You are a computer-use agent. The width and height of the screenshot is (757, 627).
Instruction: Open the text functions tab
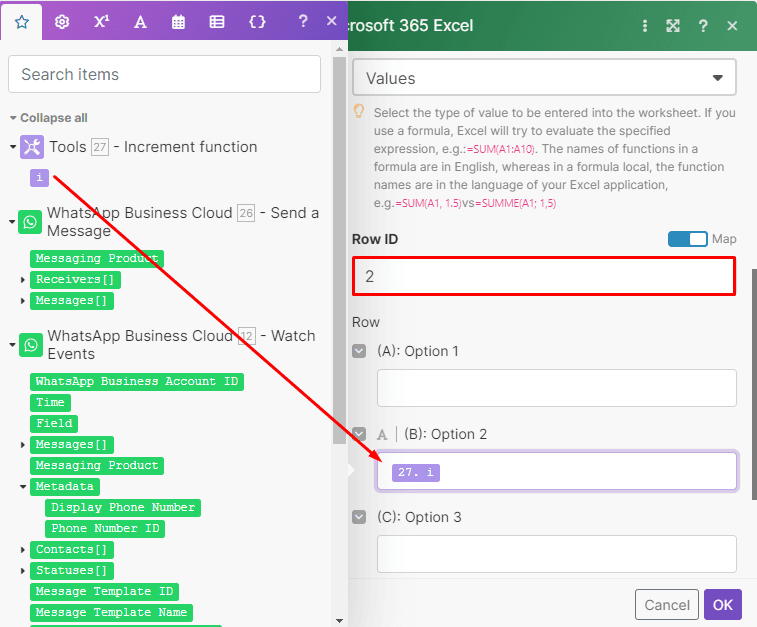point(140,22)
